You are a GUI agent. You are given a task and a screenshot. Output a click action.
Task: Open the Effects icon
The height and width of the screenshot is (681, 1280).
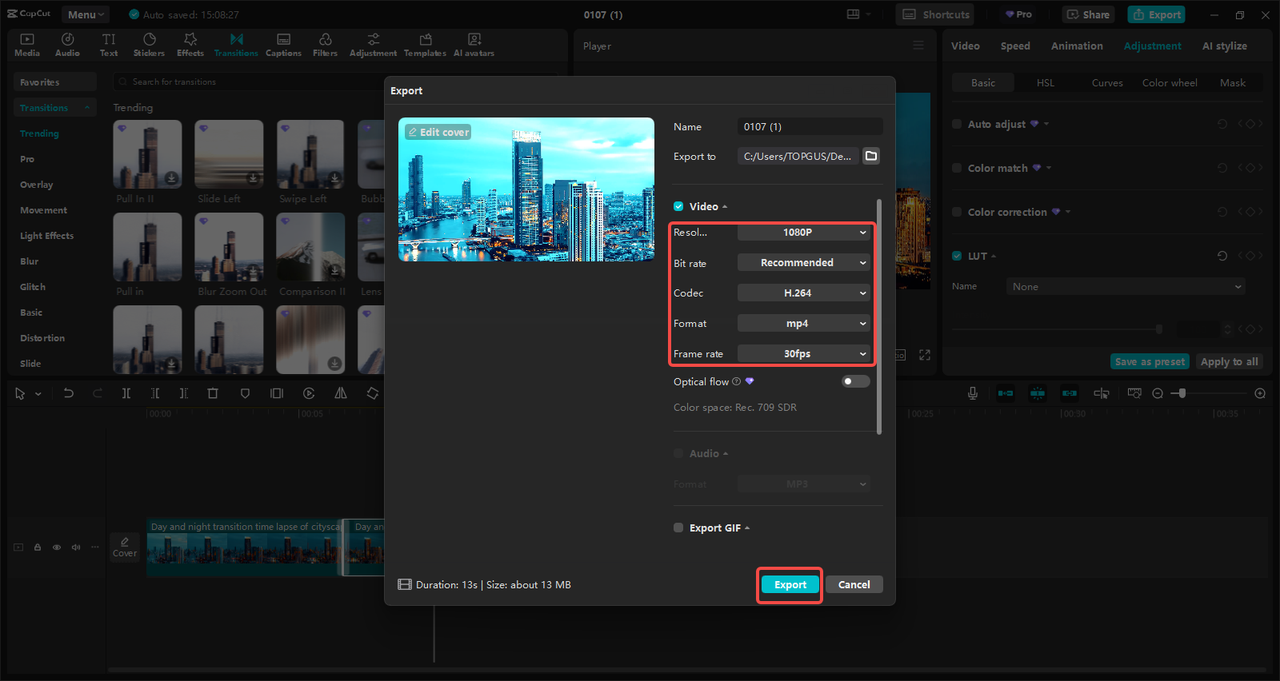(190, 44)
